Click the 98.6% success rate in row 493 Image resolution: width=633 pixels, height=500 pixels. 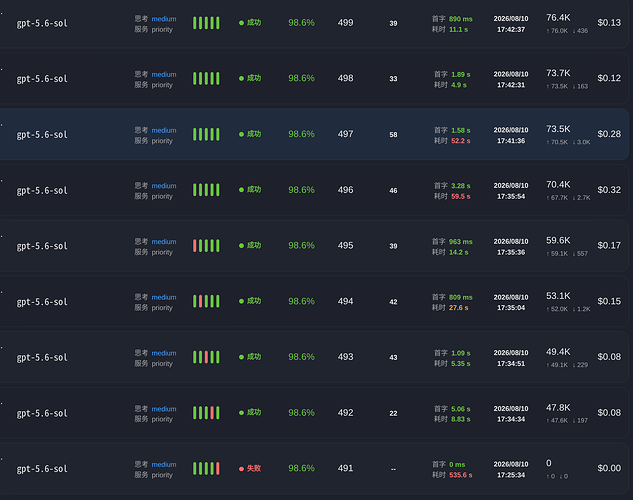302,357
